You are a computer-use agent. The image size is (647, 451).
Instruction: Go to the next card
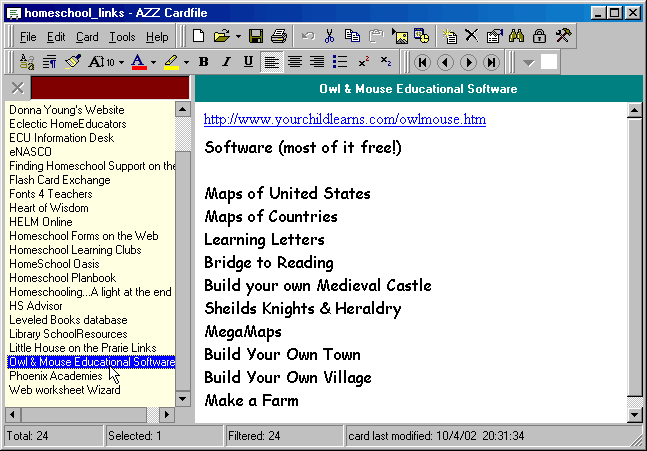pos(468,63)
